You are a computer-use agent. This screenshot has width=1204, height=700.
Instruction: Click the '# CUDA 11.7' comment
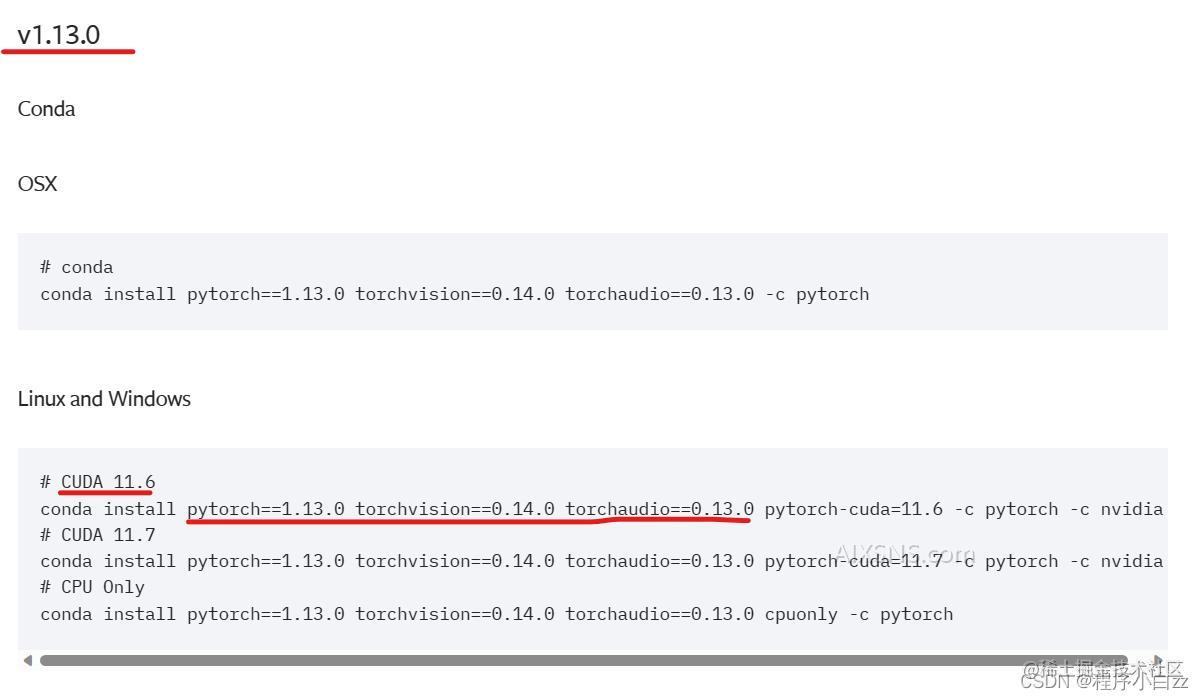click(98, 535)
